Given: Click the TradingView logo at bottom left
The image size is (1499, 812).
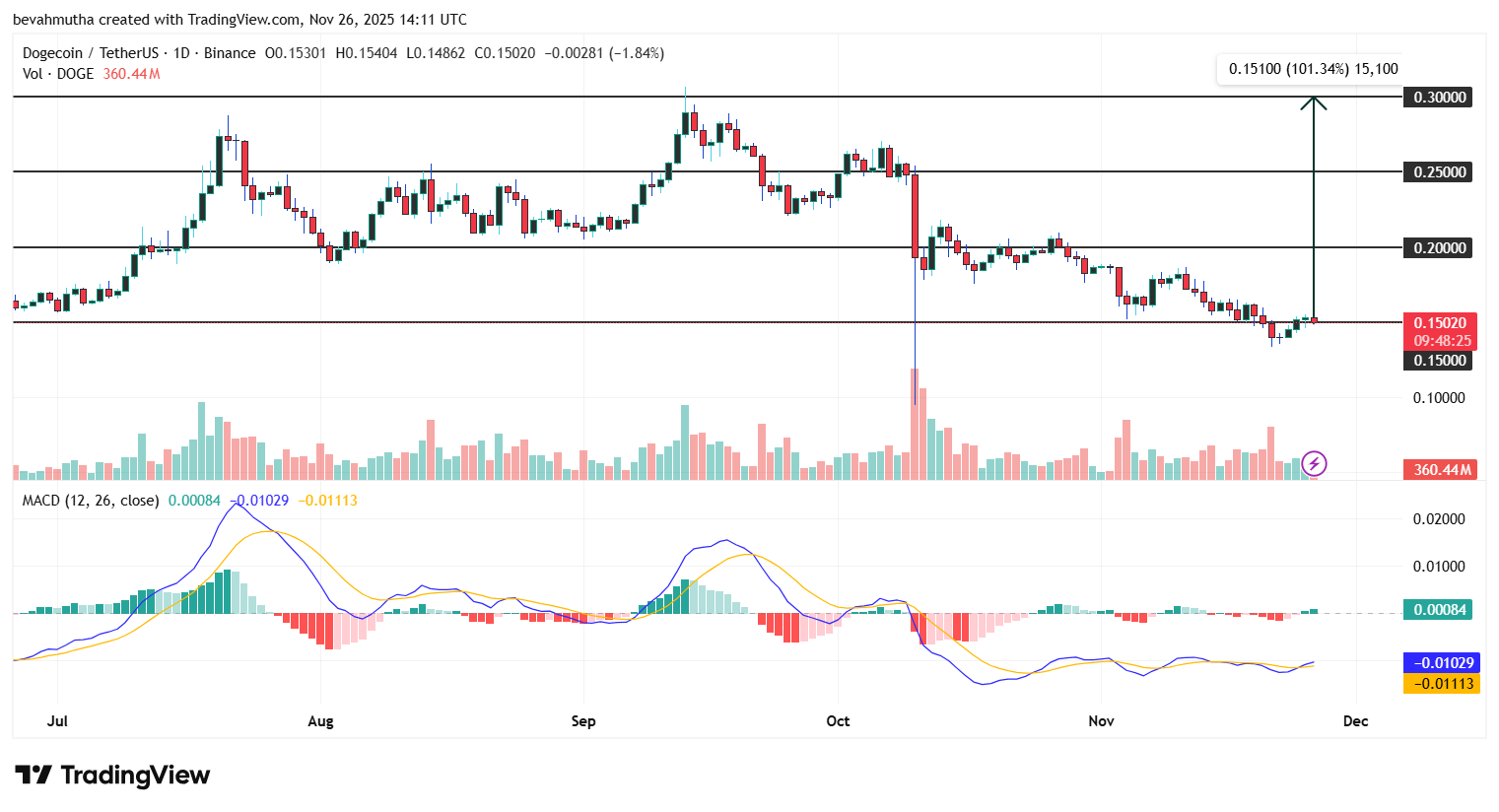Looking at the screenshot, I should 111,776.
